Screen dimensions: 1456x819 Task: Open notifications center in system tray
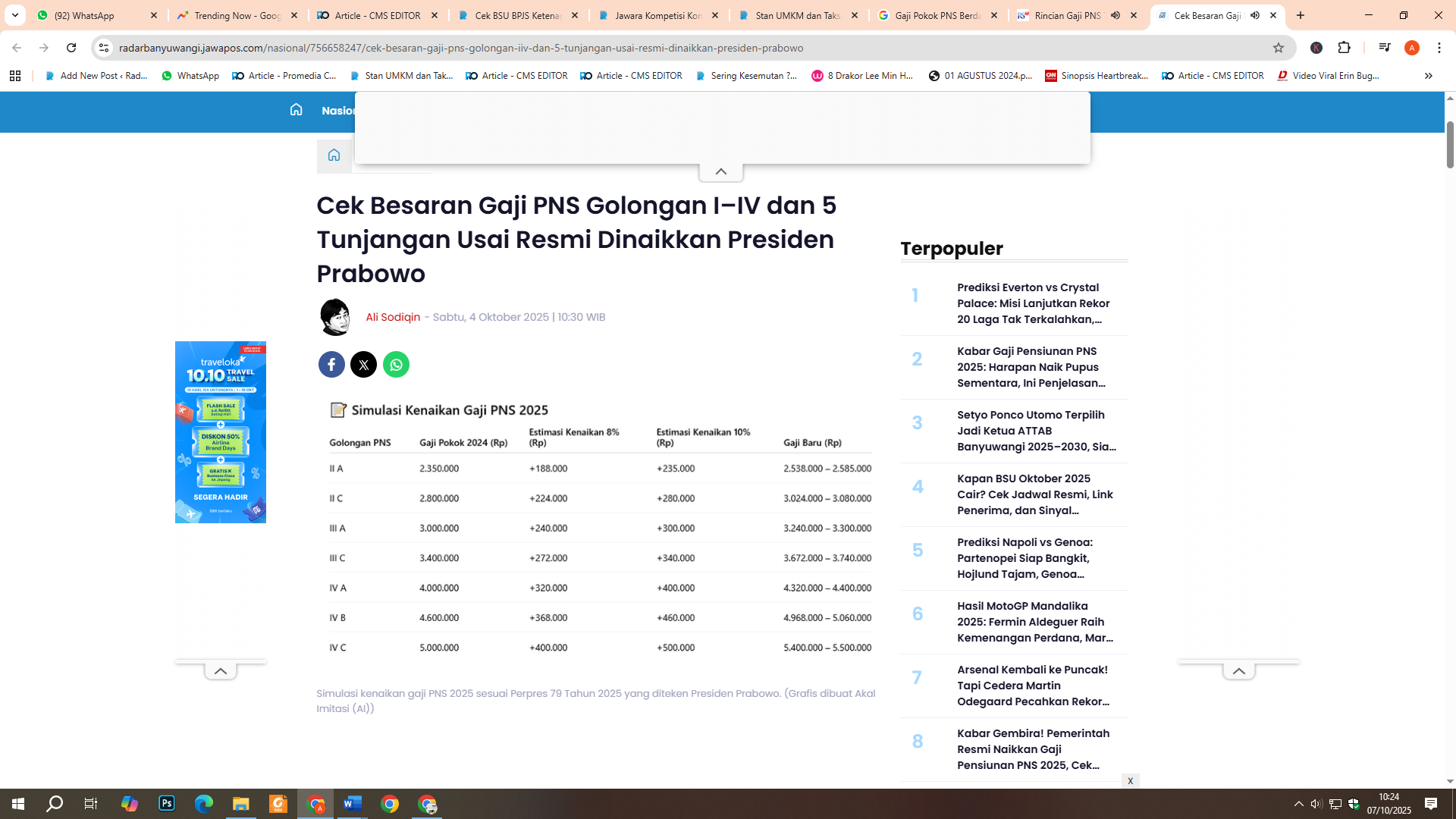pos(1431,804)
